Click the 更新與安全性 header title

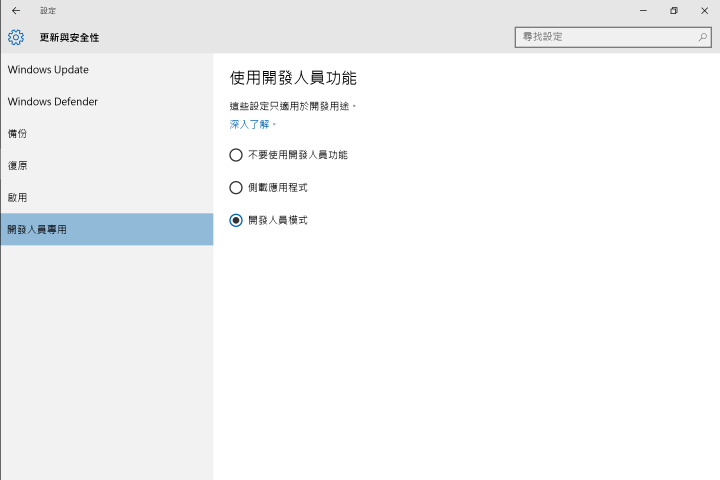coord(69,38)
